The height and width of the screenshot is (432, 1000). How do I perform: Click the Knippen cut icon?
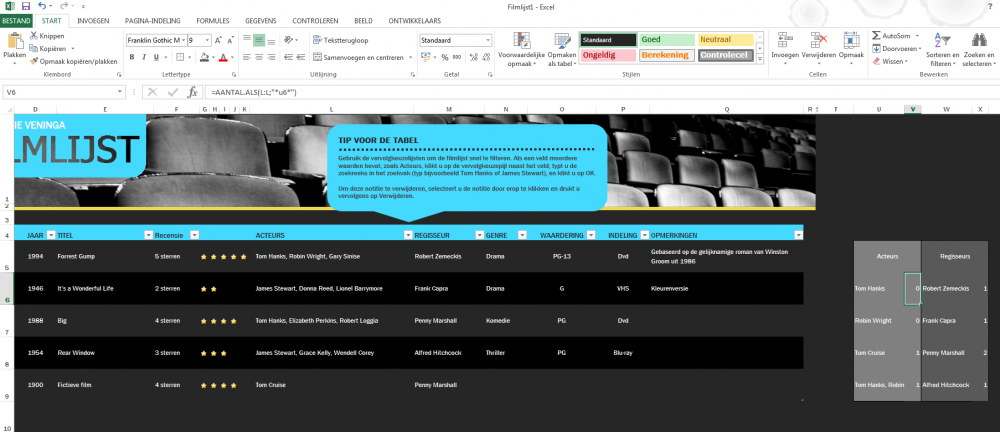click(34, 36)
